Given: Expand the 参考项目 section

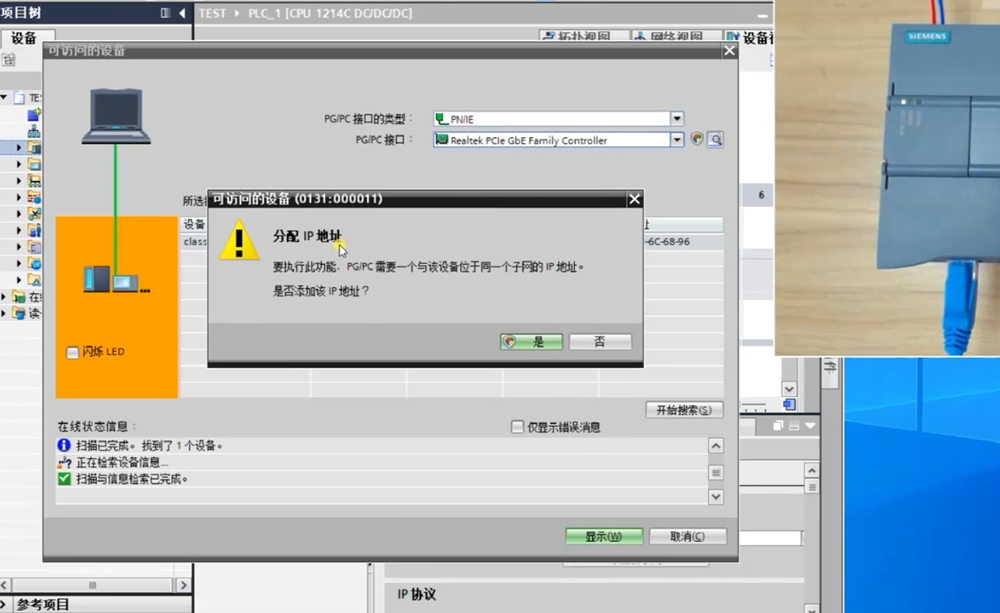Looking at the screenshot, I should click(x=8, y=604).
